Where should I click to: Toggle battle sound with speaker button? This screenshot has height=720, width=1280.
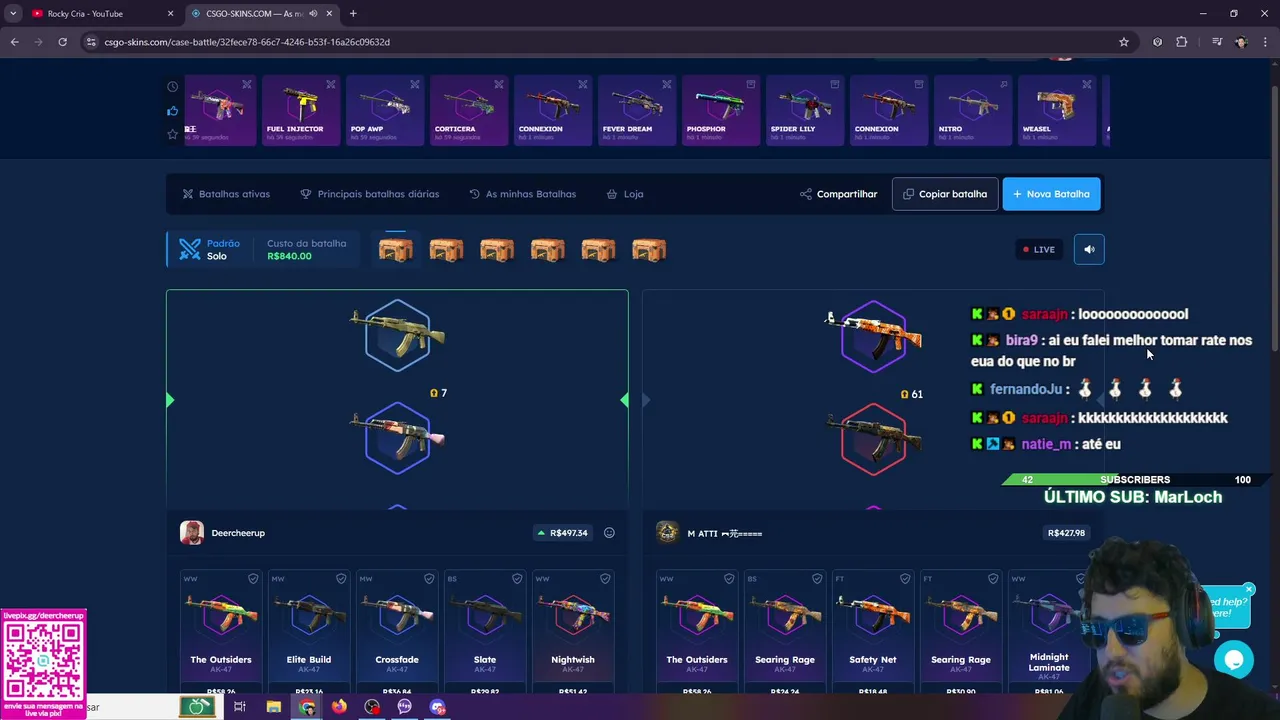1089,249
